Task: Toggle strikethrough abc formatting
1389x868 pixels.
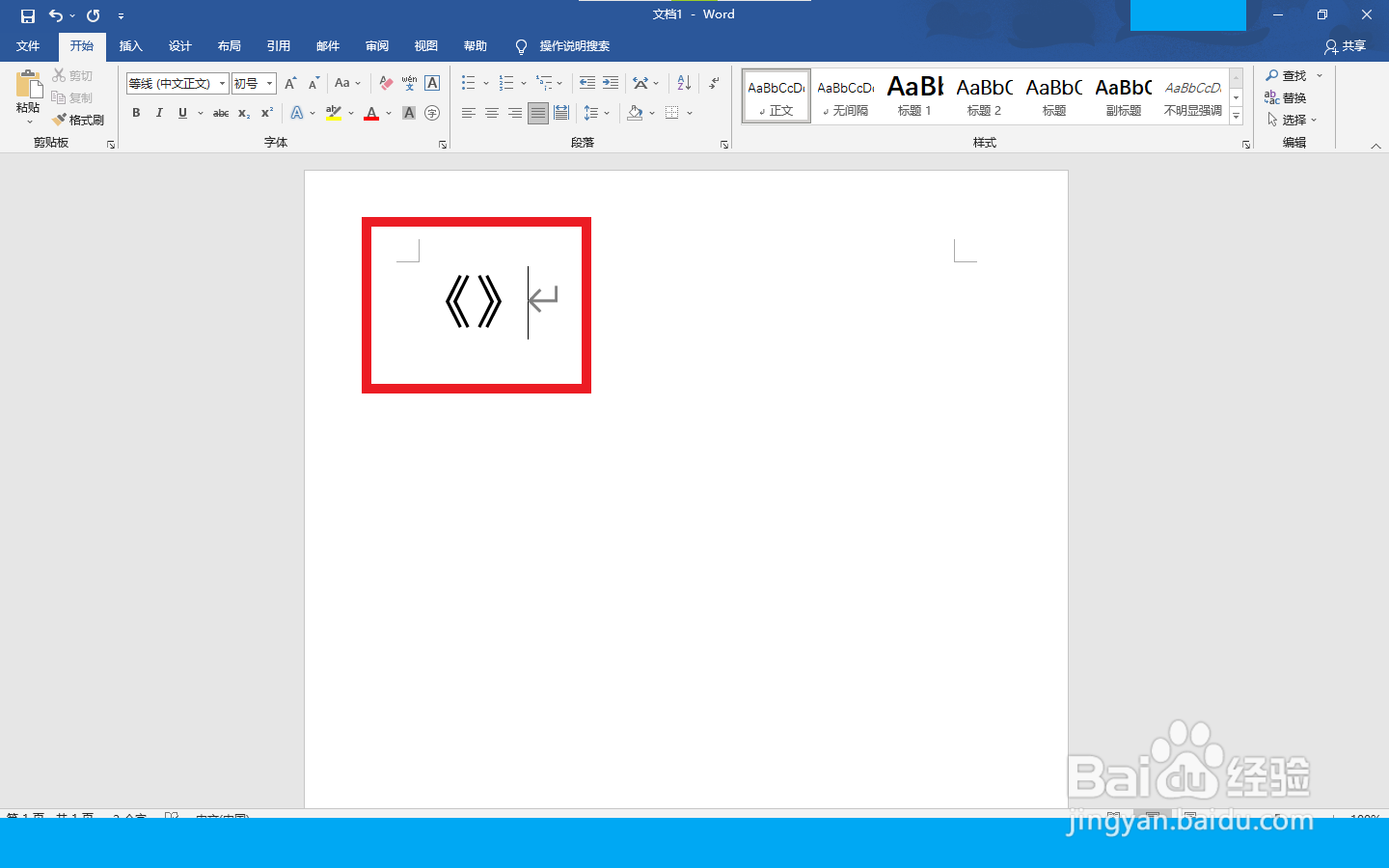Action: 221,113
